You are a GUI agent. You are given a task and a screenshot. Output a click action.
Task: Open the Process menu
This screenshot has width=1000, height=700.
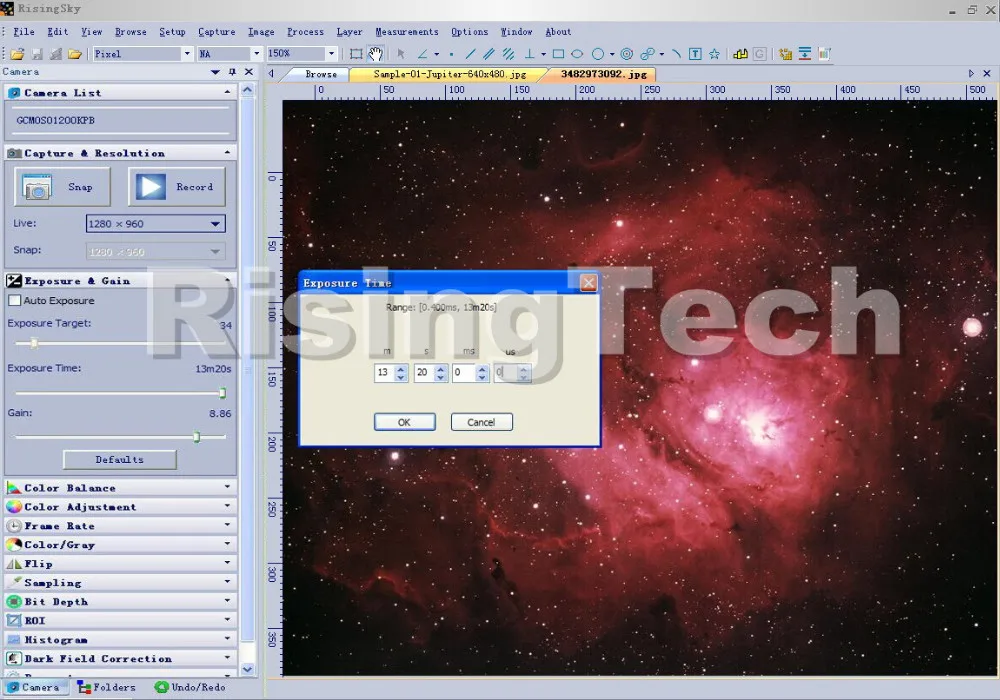305,32
